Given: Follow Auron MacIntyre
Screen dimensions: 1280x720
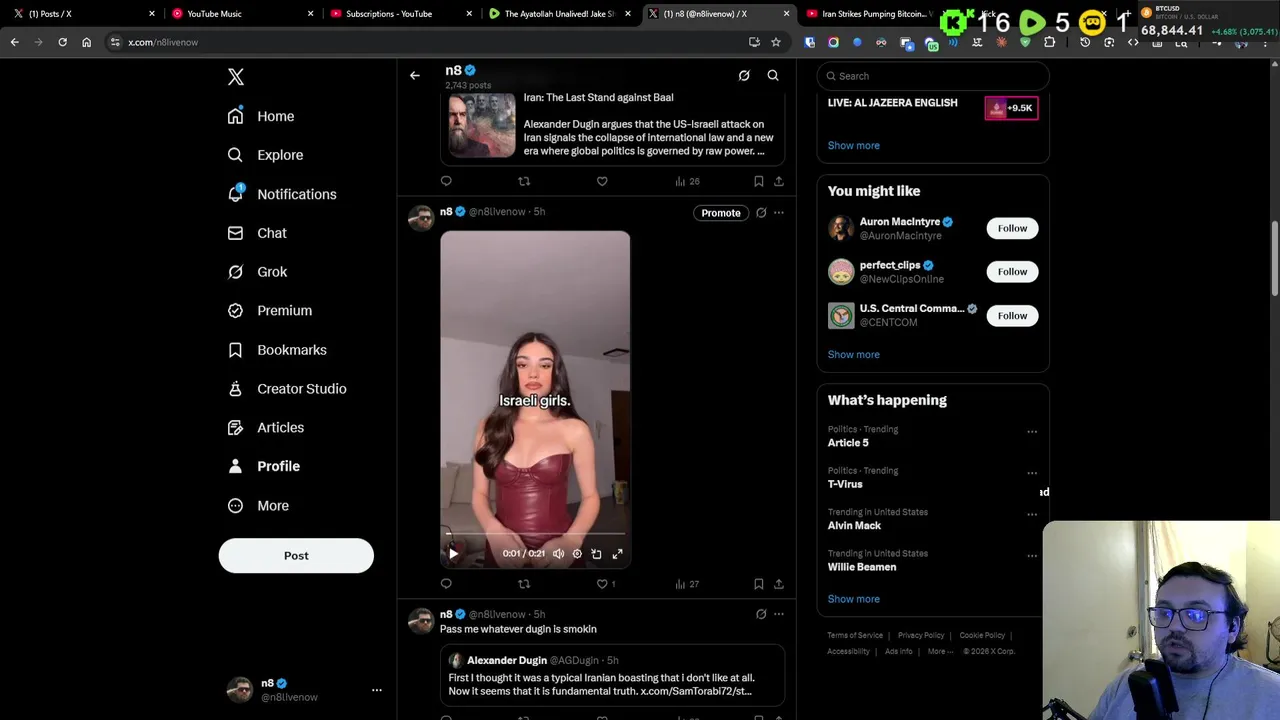Looking at the screenshot, I should tap(1012, 229).
